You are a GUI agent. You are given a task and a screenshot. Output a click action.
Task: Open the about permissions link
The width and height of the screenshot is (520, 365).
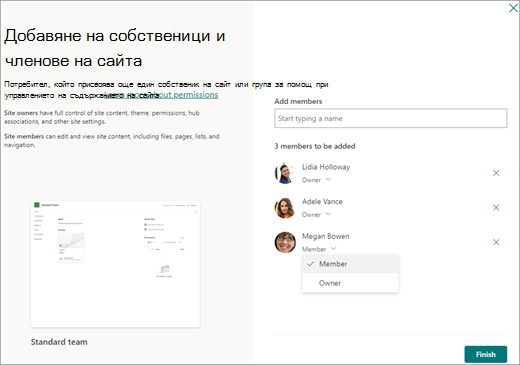click(162, 95)
